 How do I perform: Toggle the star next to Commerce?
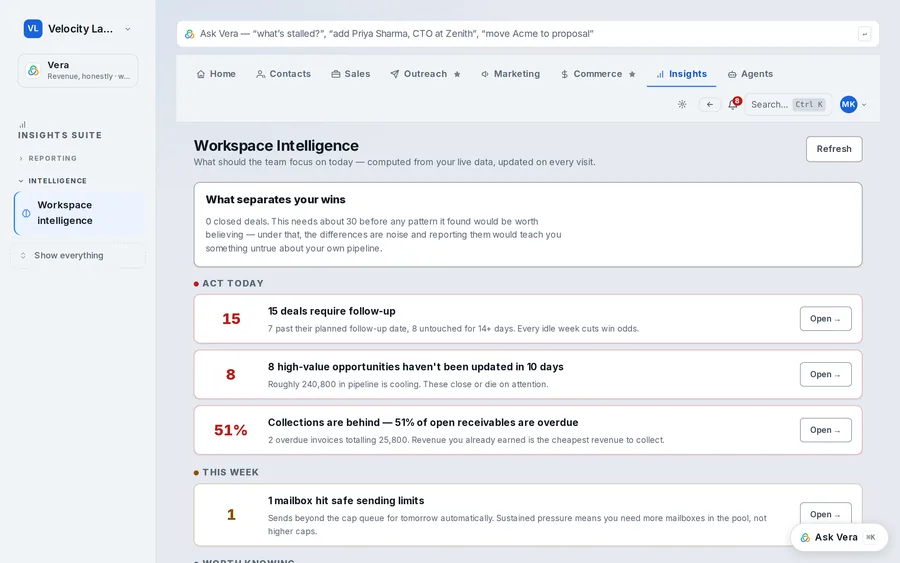[x=632, y=74]
